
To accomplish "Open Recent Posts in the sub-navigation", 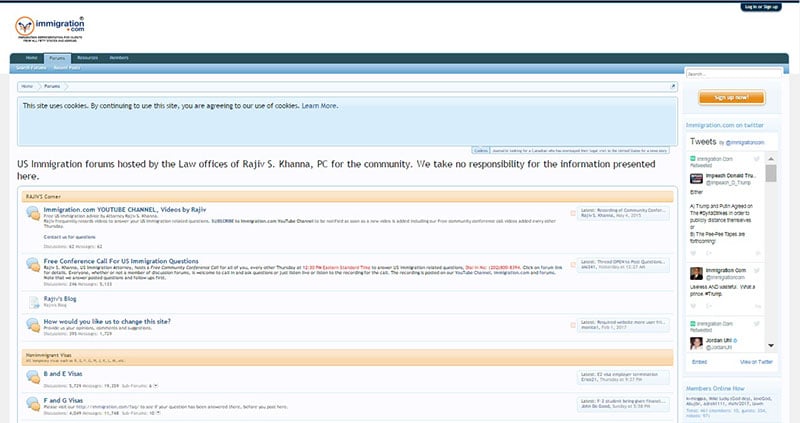I will pos(67,68).
